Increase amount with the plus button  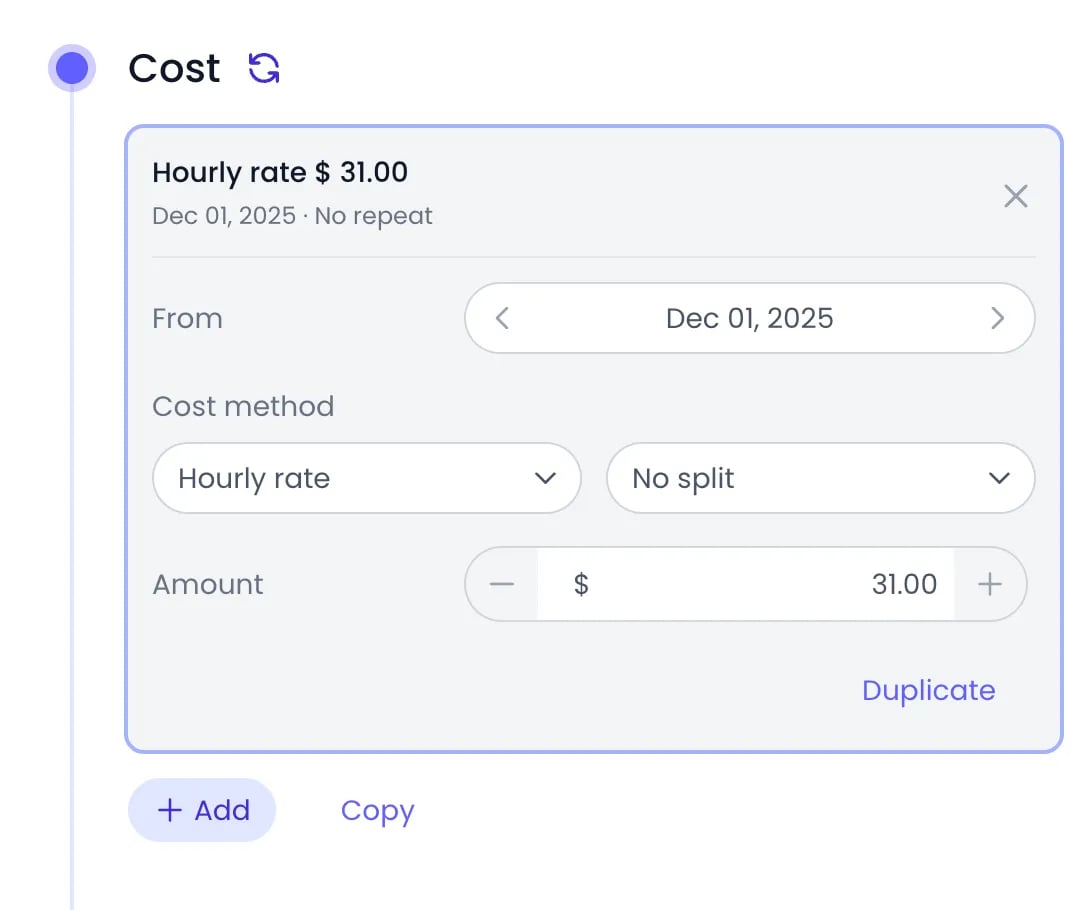pyautogui.click(x=990, y=585)
